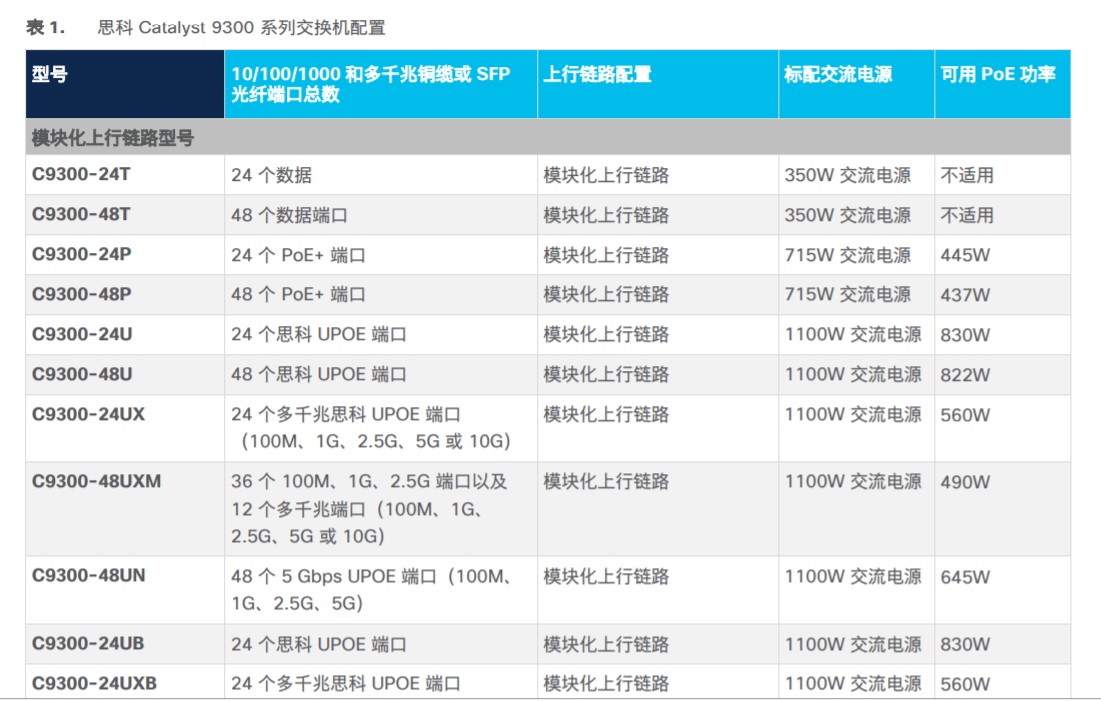Click "模块化上行链路" in the C9300-48P row
The image size is (1101, 701).
pos(606,295)
